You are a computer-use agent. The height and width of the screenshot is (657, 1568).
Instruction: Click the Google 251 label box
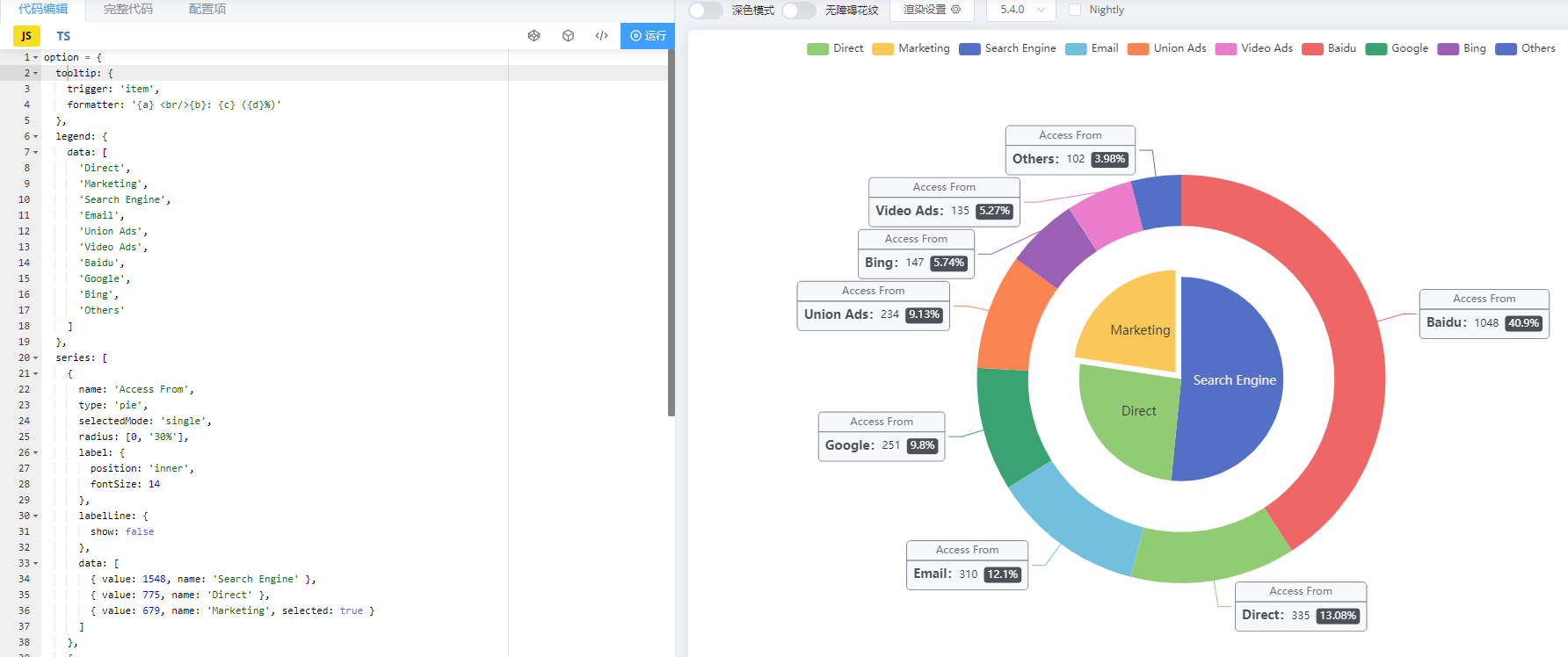pos(882,437)
